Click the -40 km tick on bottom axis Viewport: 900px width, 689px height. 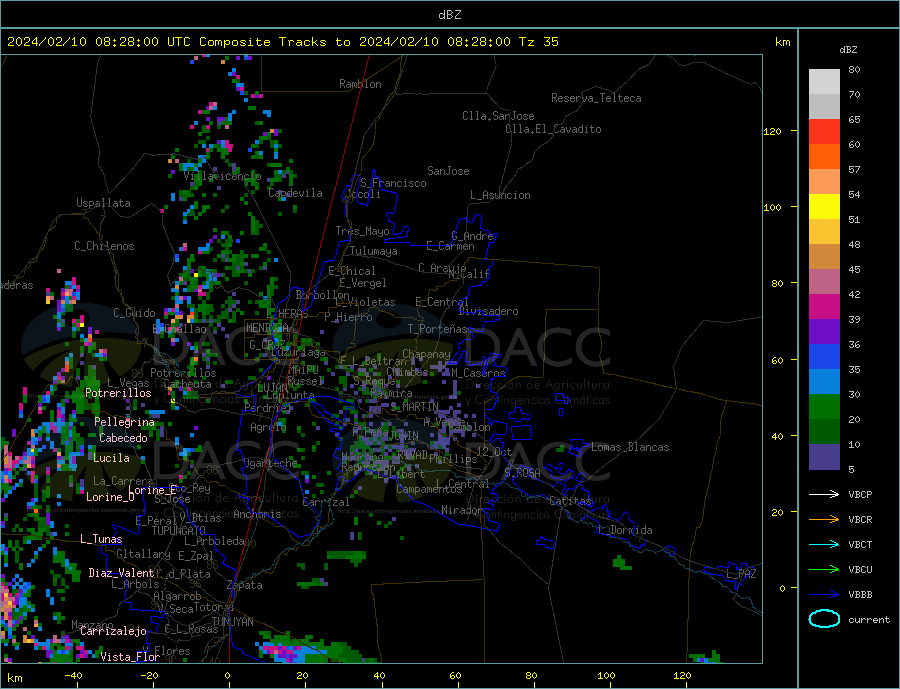pos(72,676)
